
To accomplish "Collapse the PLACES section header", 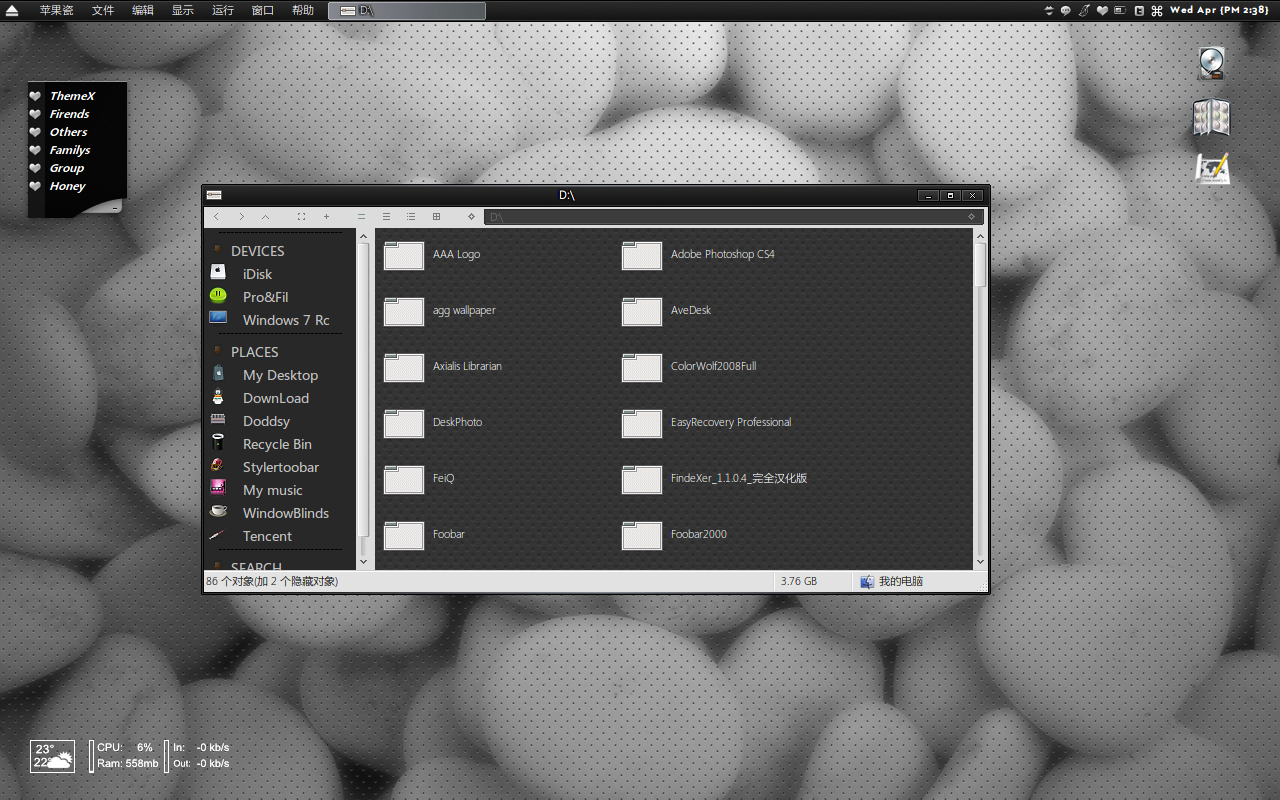I will tap(254, 352).
